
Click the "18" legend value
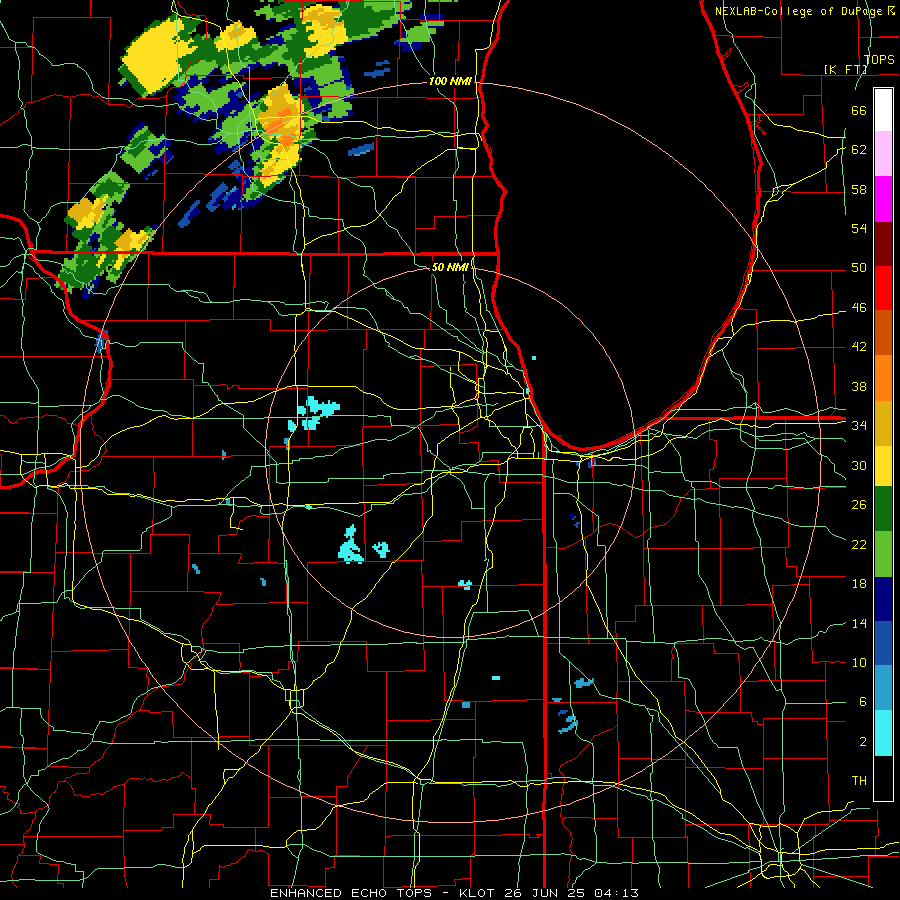pos(859,584)
